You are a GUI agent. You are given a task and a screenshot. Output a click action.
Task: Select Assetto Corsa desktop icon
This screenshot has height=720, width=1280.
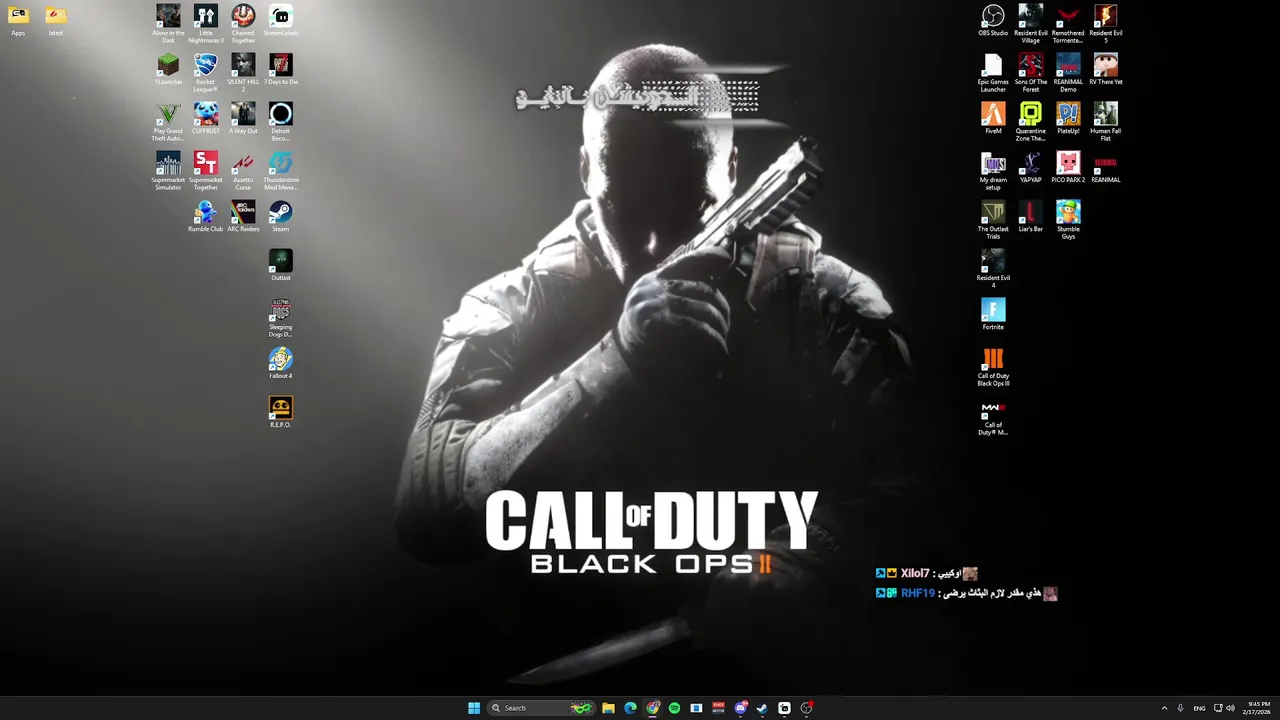point(243,171)
